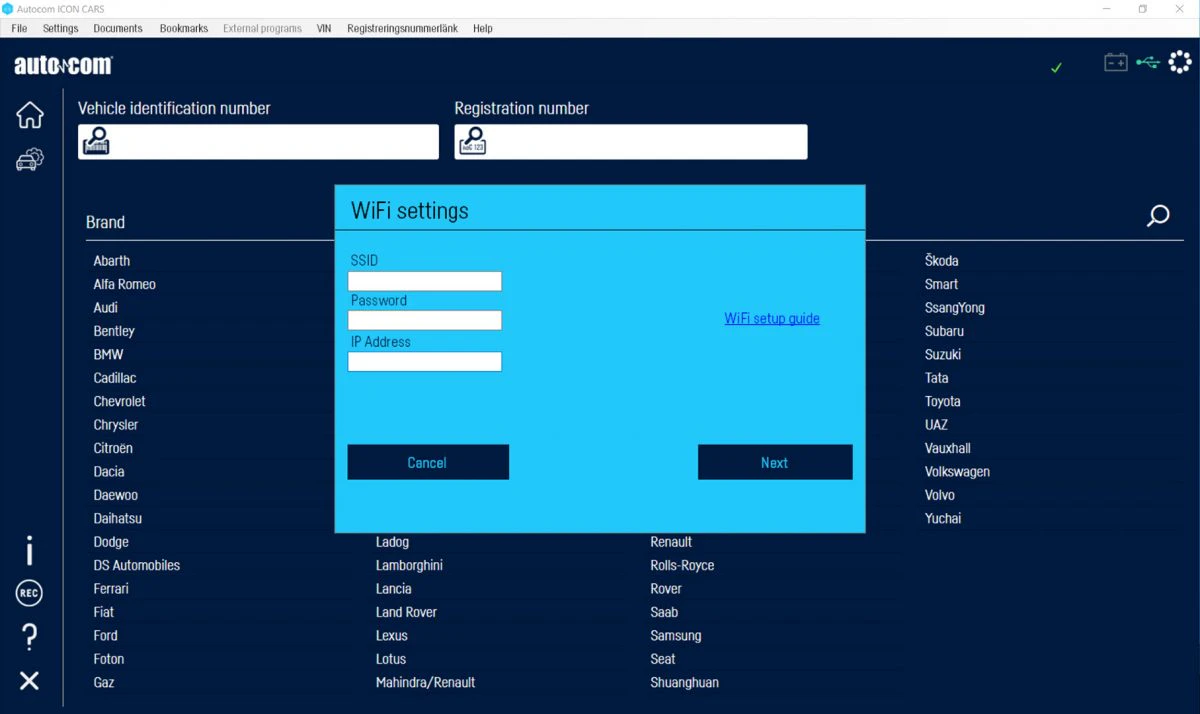Click the Registration number field
Viewport: 1200px width, 714px height.
tap(631, 142)
